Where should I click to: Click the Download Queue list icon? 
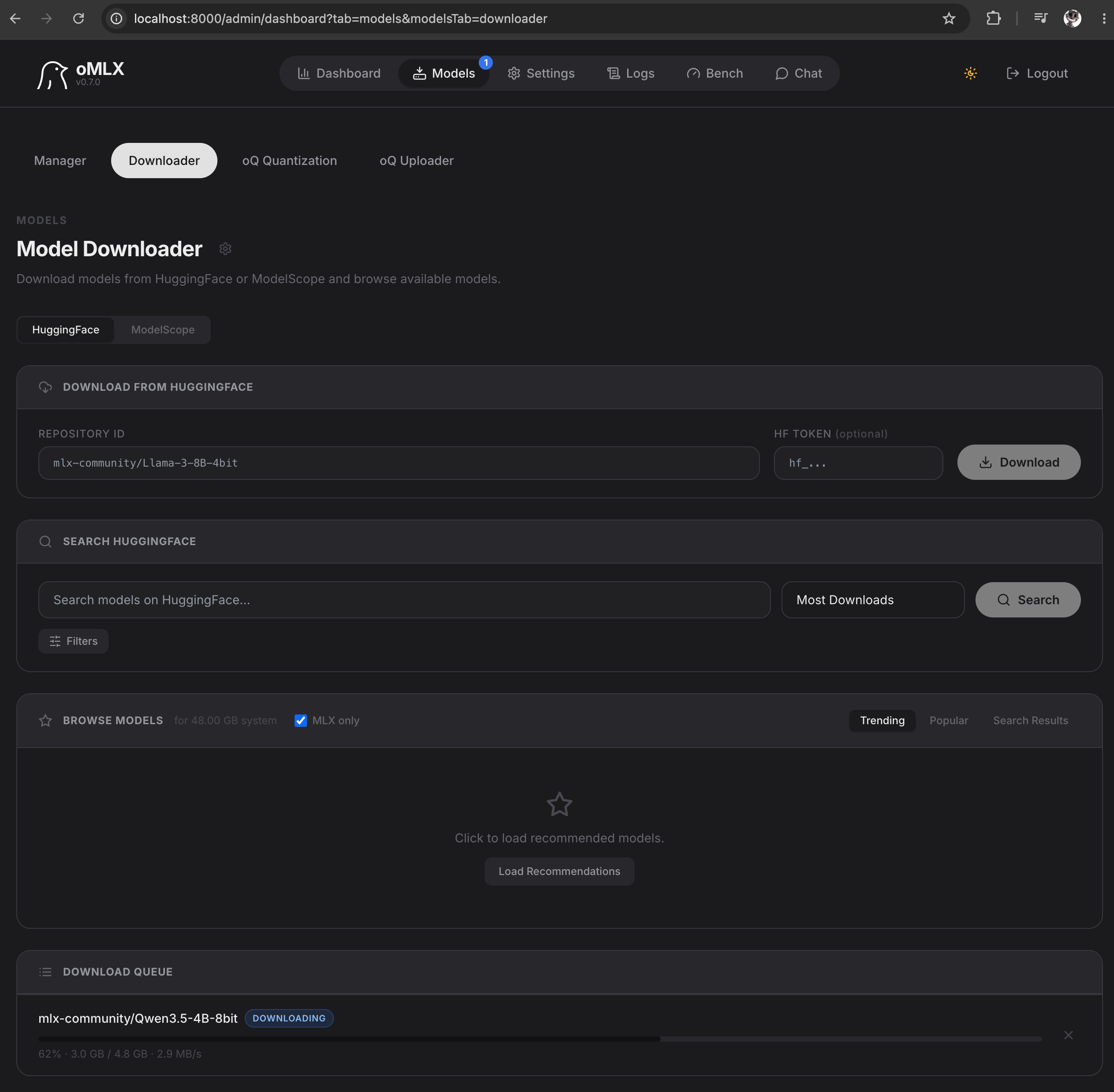[45, 972]
